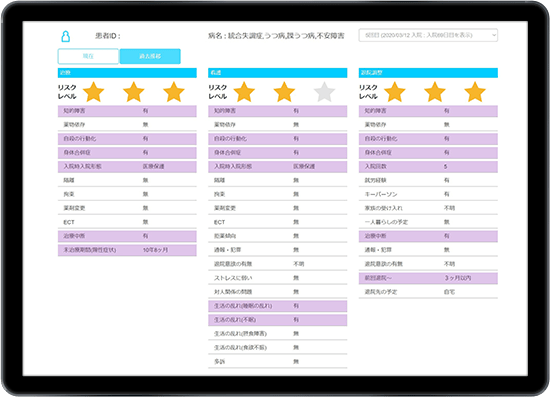Open the admission period dropdown

pos(428,35)
